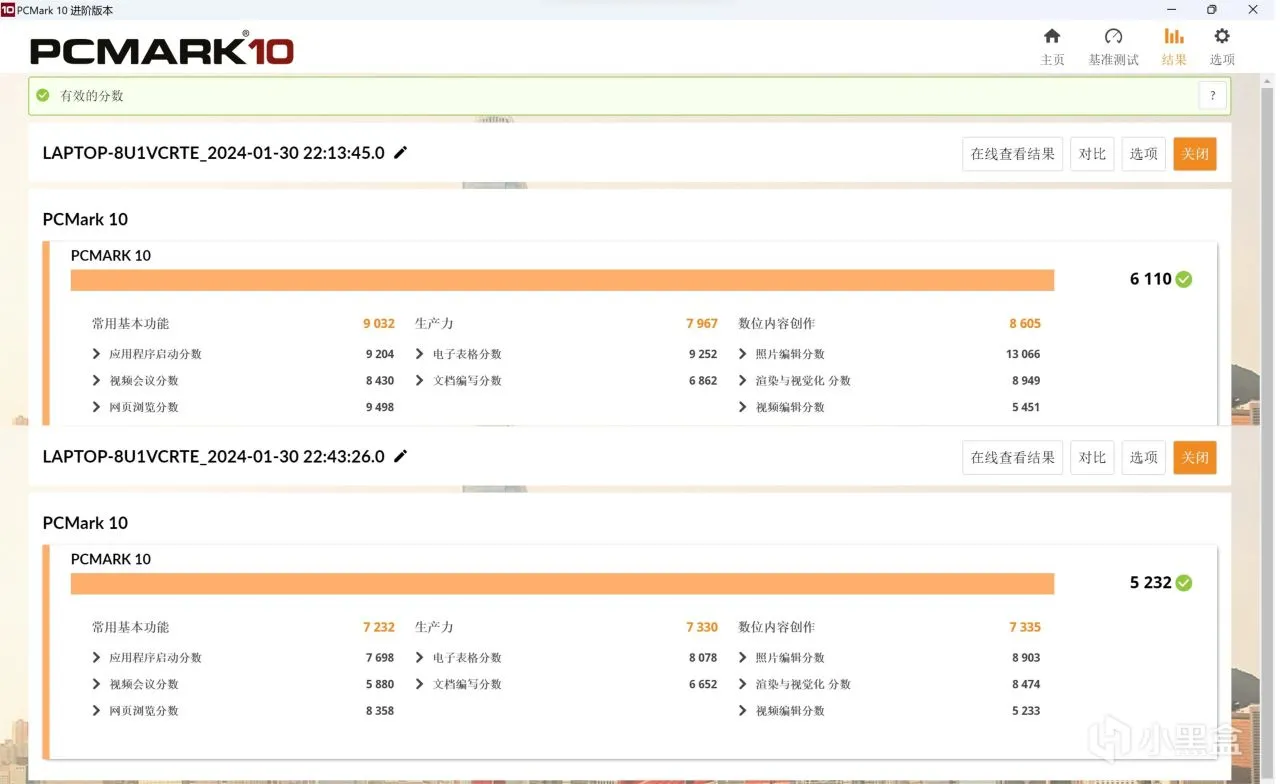Click orange 关闭 for 22:43:26.0 result
Screen dimensions: 1280x784
(x=1195, y=457)
